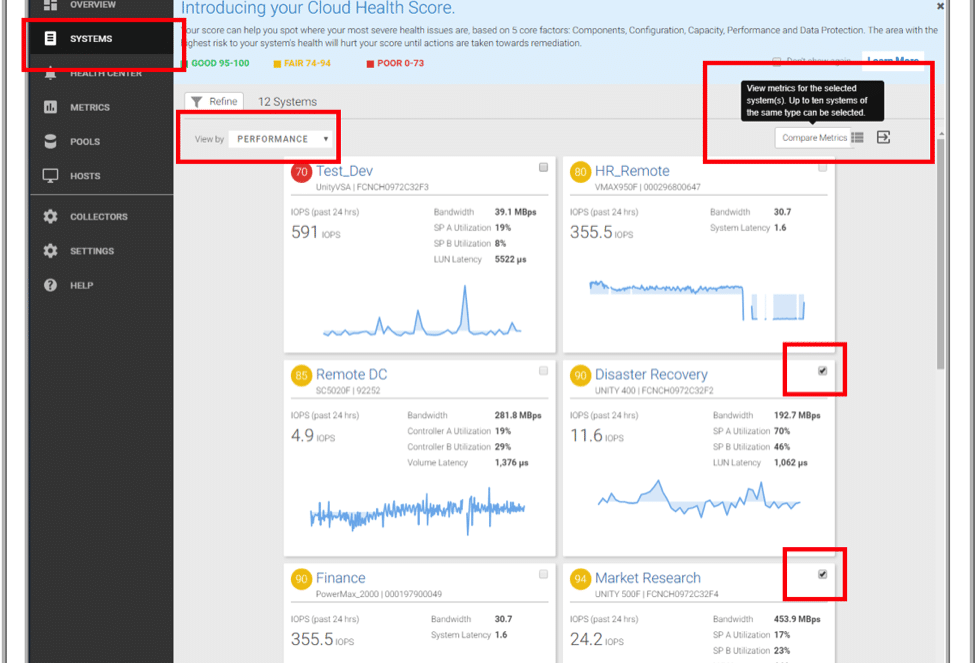975x663 pixels.
Task: Click Test_Dev 5522 µs LUN Latency value
Action: click(511, 259)
